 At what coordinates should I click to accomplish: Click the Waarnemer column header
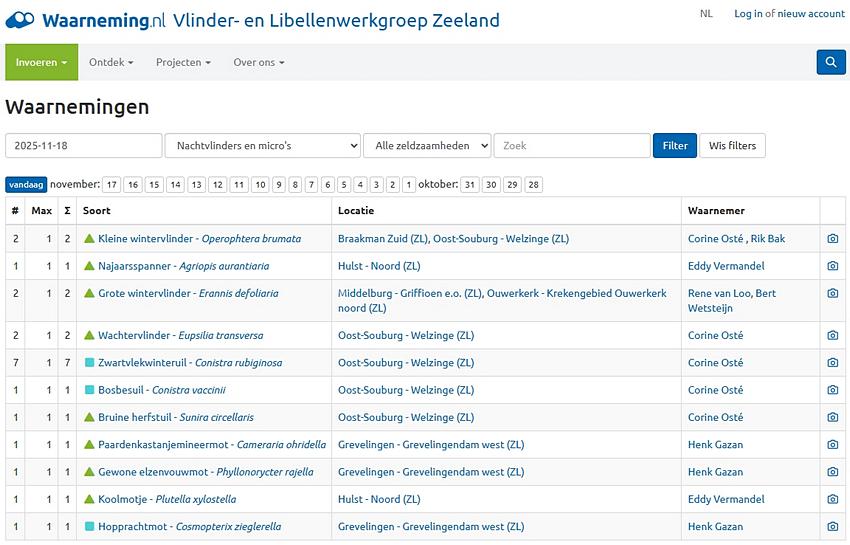point(716,210)
